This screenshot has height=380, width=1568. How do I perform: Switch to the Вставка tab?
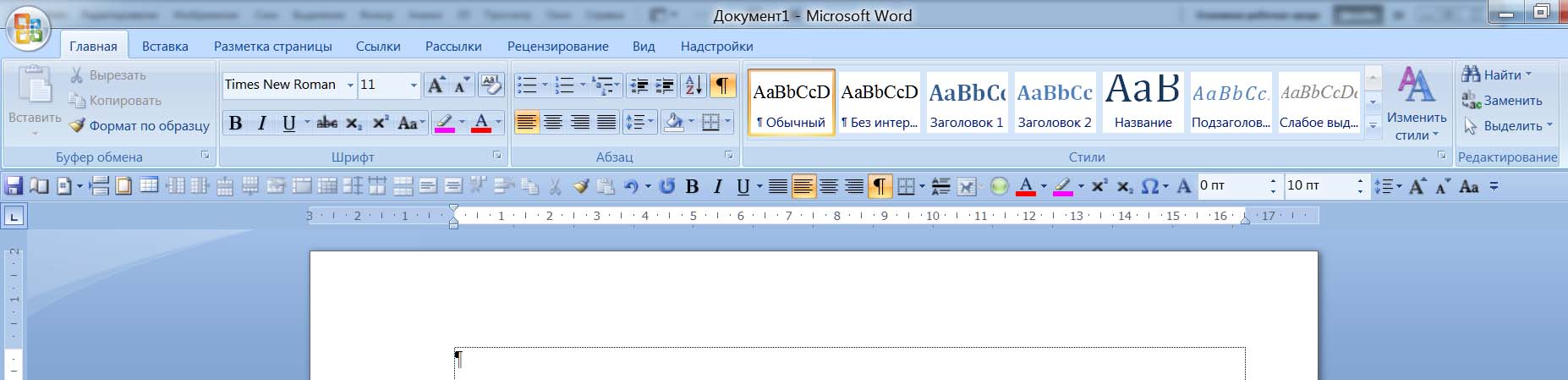click(x=165, y=47)
